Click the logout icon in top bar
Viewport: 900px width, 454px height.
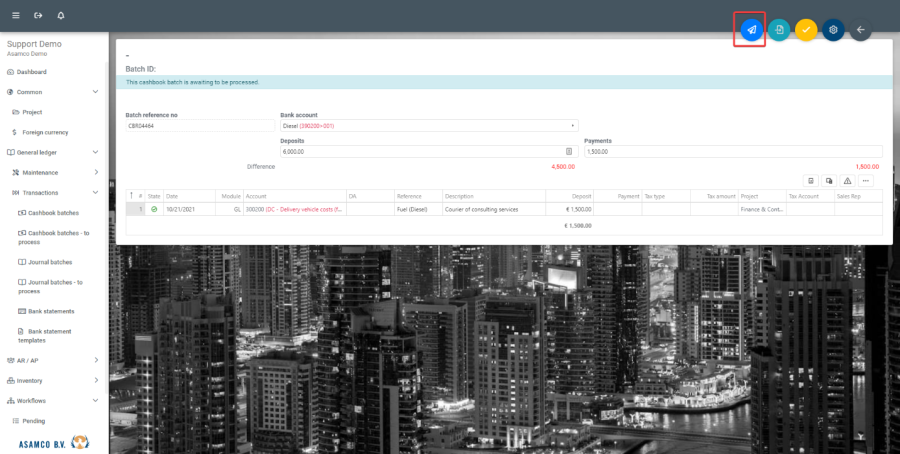click(38, 16)
